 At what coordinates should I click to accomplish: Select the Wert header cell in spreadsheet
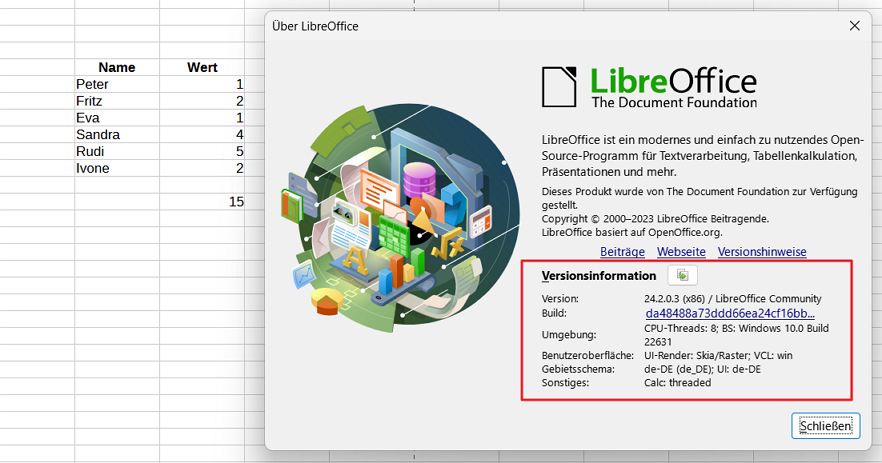(202, 67)
